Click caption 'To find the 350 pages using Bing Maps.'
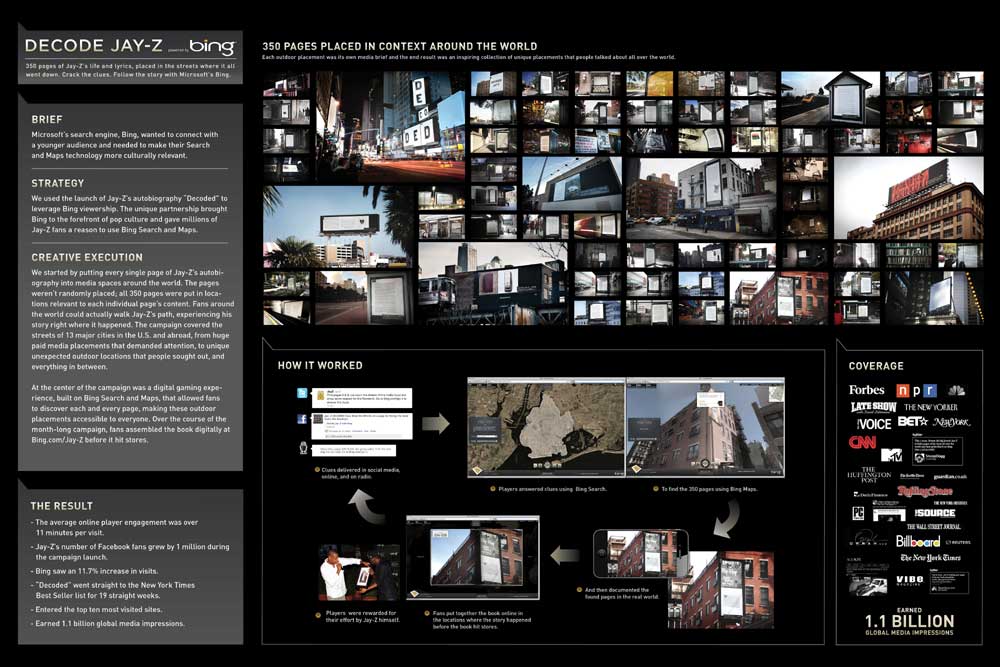This screenshot has height=667, width=1000. pyautogui.click(x=709, y=489)
